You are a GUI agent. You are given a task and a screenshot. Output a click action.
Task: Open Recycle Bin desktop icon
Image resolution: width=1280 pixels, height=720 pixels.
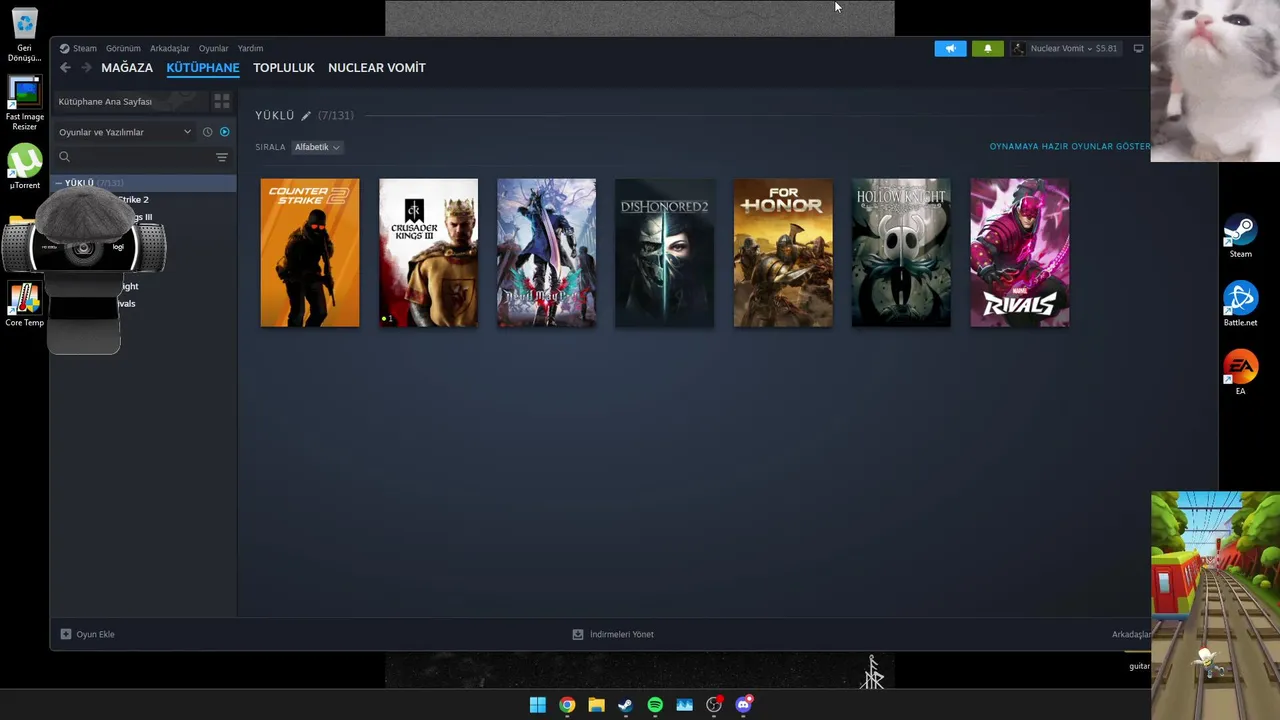click(24, 35)
